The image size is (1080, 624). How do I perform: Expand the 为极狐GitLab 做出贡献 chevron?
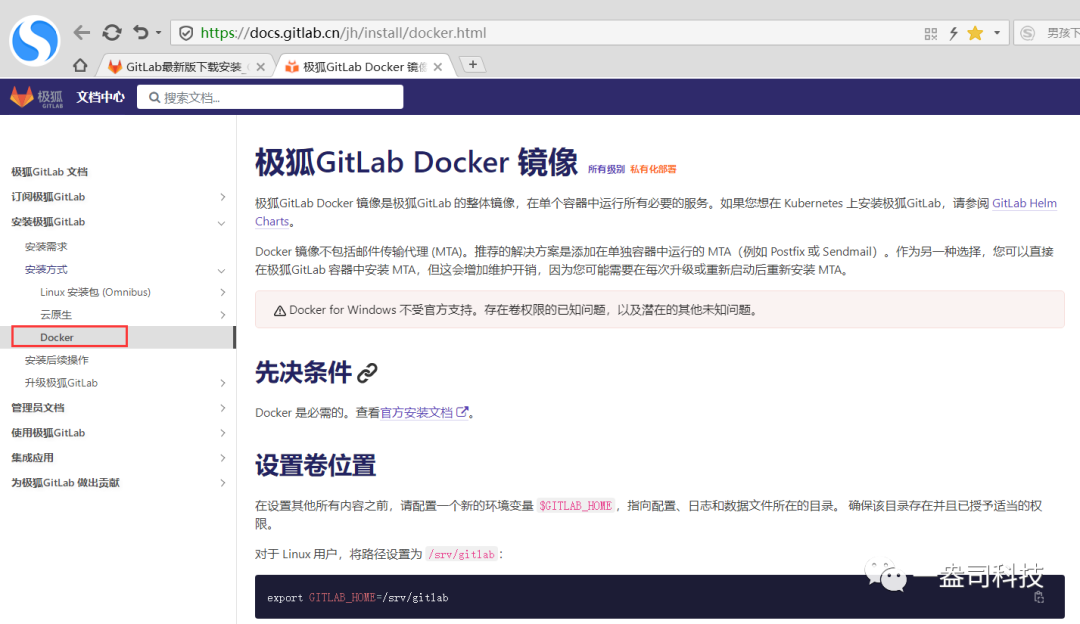click(x=222, y=483)
